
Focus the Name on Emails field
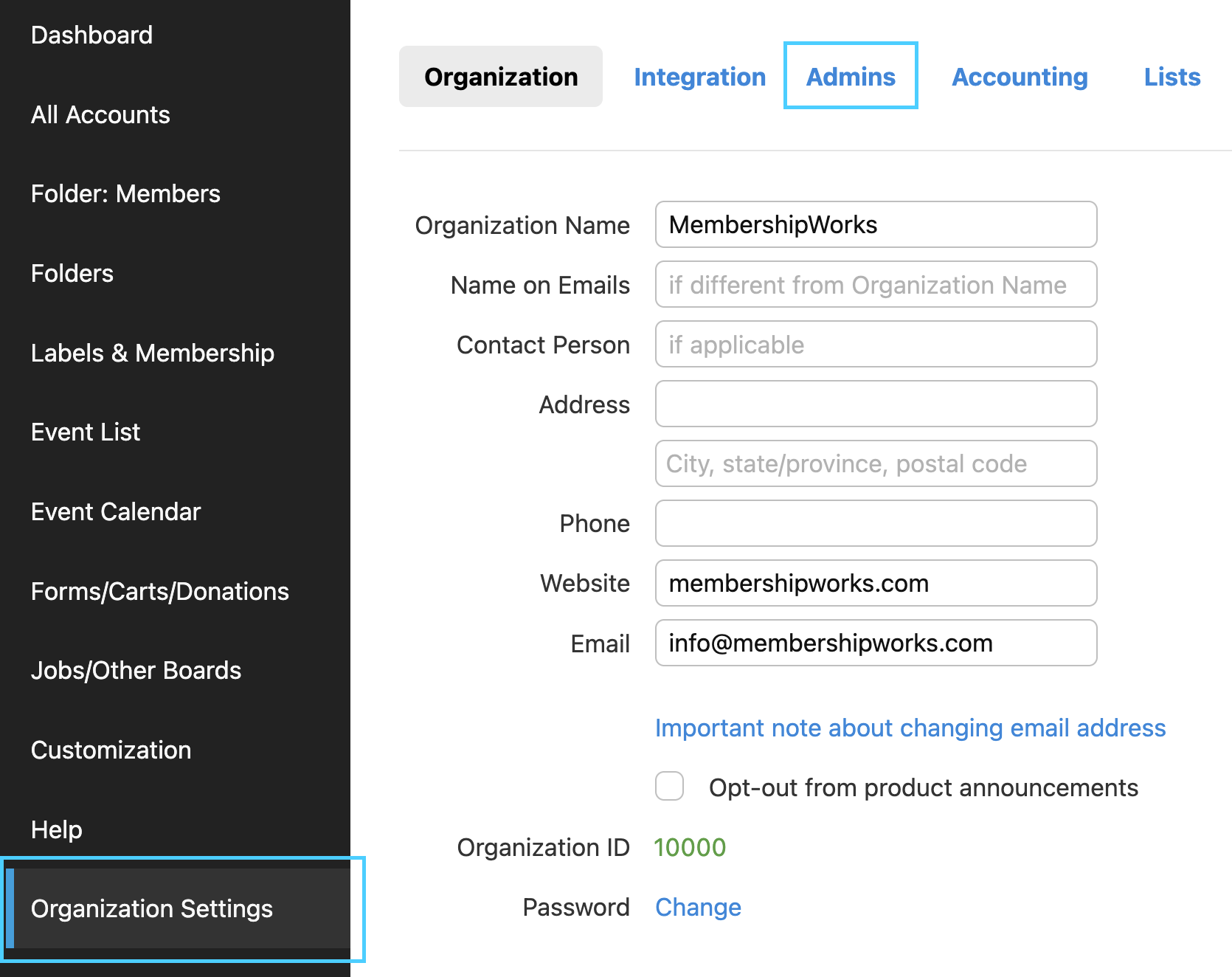pos(876,284)
